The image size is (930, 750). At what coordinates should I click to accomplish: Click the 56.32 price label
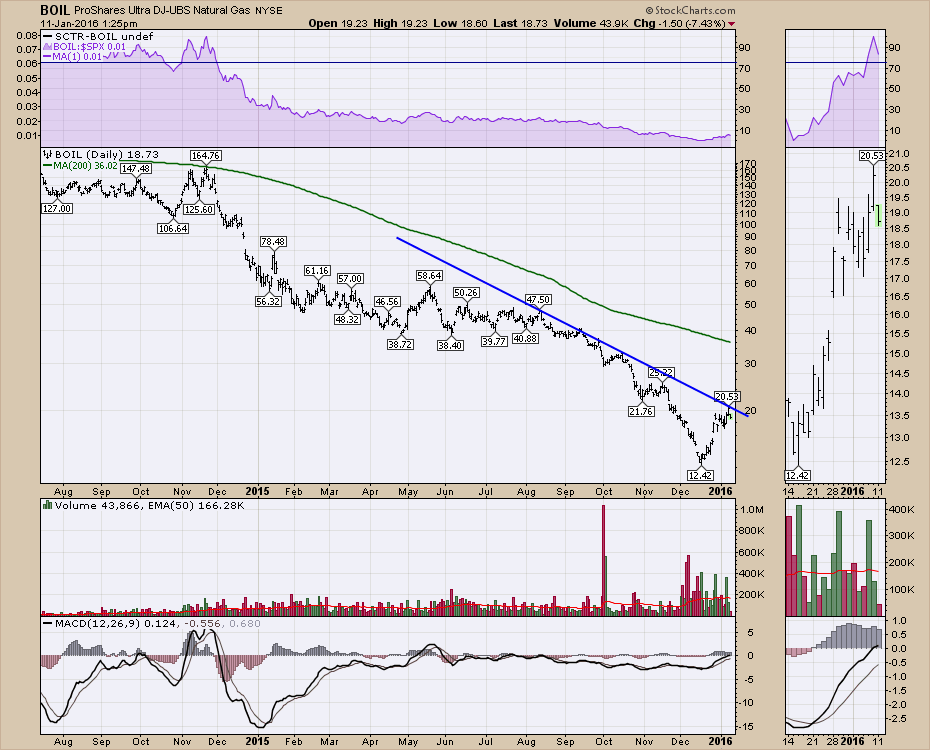pyautogui.click(x=268, y=301)
